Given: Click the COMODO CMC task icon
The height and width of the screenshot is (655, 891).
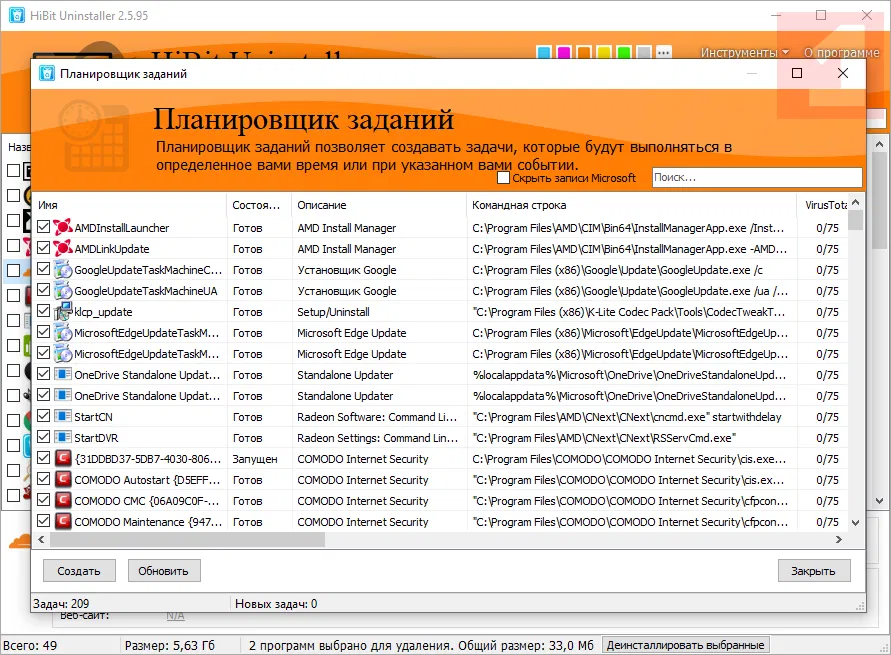Looking at the screenshot, I should [63, 500].
